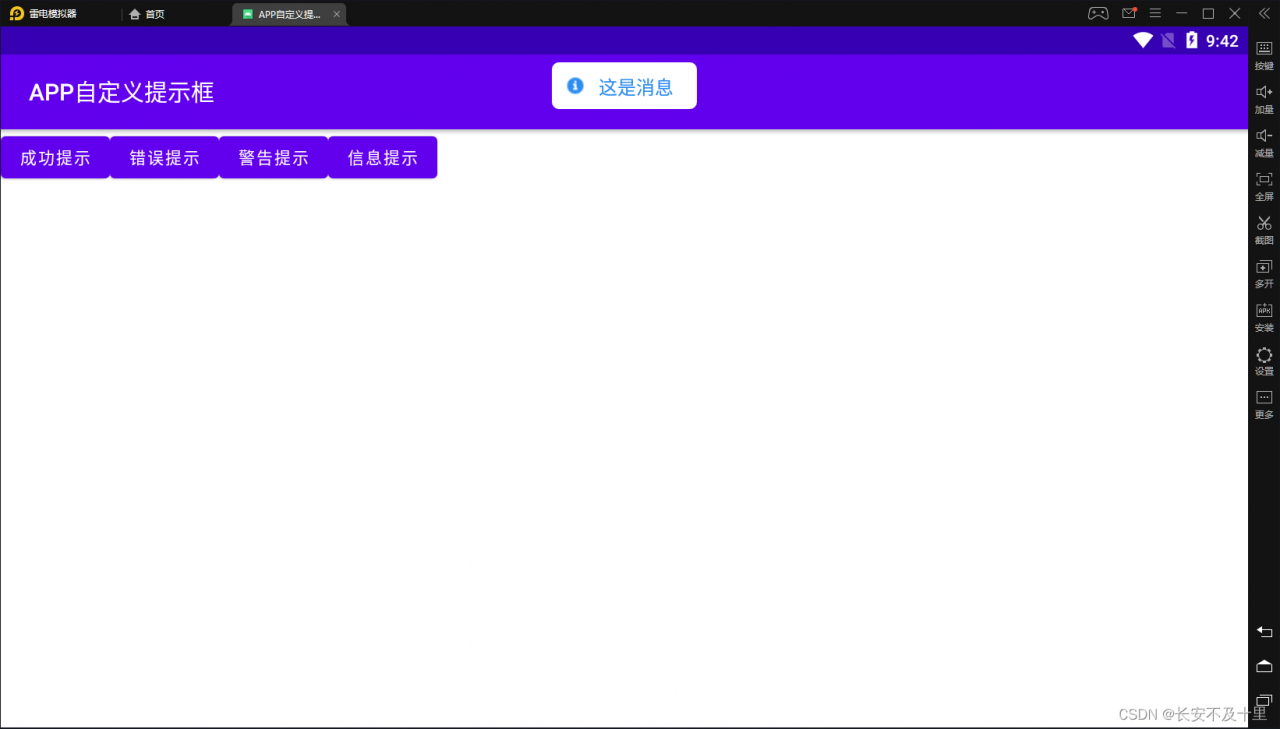The width and height of the screenshot is (1280, 729).
Task: Dismiss the 这是消息 toast popup
Action: [624, 86]
